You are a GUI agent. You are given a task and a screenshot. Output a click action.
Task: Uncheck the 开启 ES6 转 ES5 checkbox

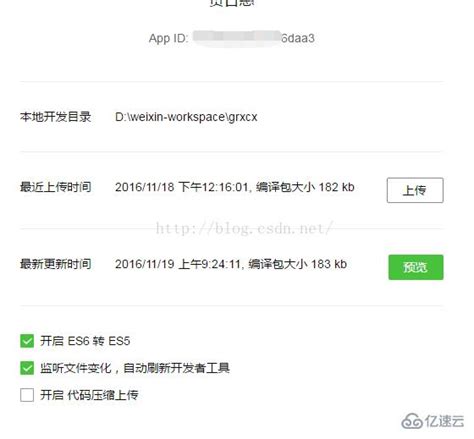[x=27, y=341]
